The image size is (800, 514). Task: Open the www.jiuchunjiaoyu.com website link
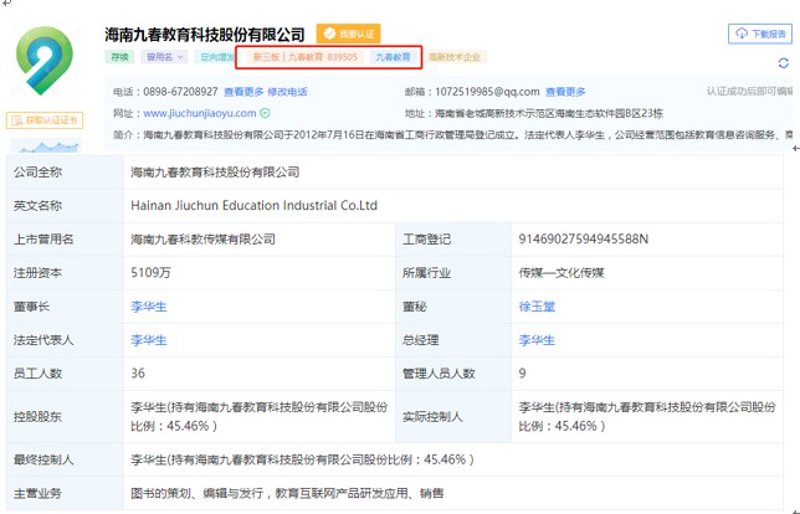[x=199, y=113]
